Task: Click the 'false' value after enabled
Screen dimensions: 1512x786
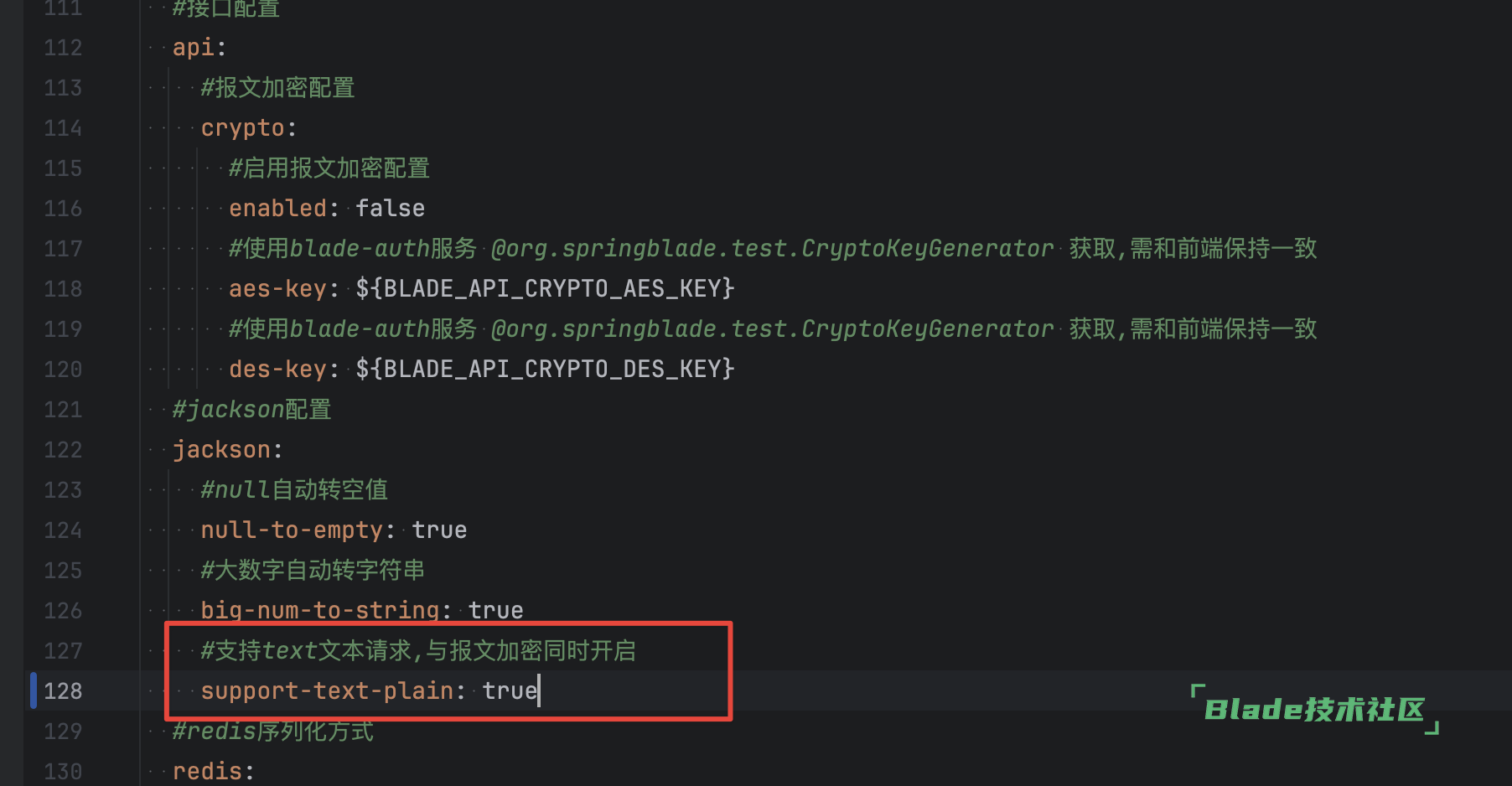Action: tap(390, 208)
